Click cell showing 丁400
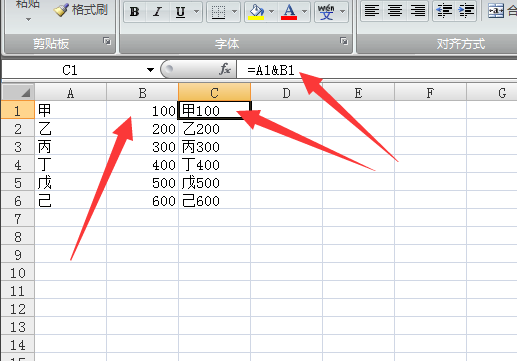Viewport: 517px width, 361px height. pyautogui.click(x=214, y=164)
